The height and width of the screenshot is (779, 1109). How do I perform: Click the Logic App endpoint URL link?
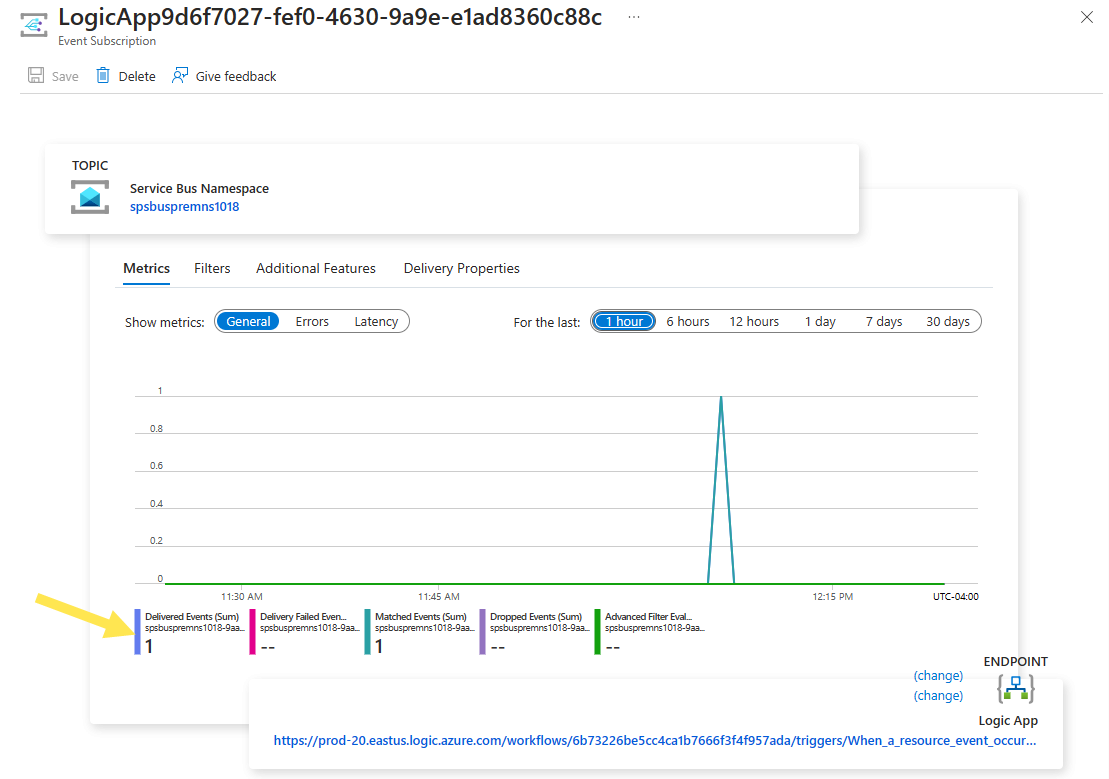655,740
